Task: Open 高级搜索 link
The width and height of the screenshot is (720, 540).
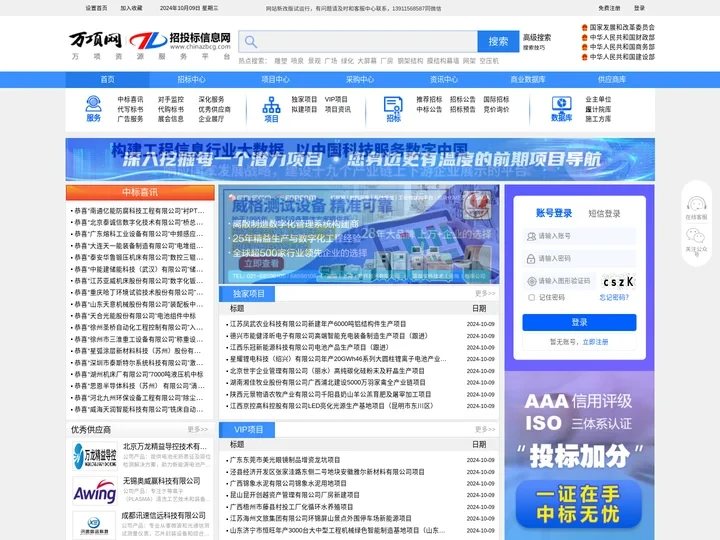Action: tap(537, 38)
